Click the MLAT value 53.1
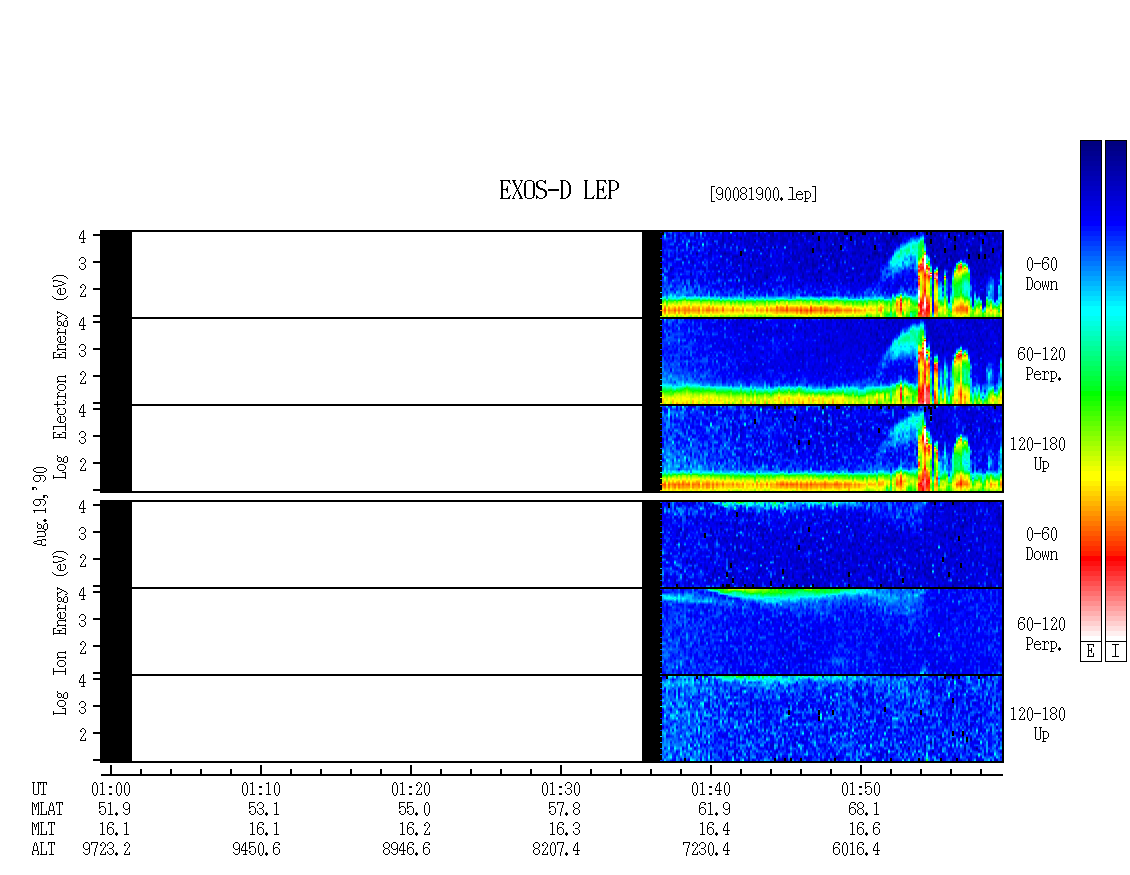Viewport: 1130px width, 875px height. pos(264,809)
